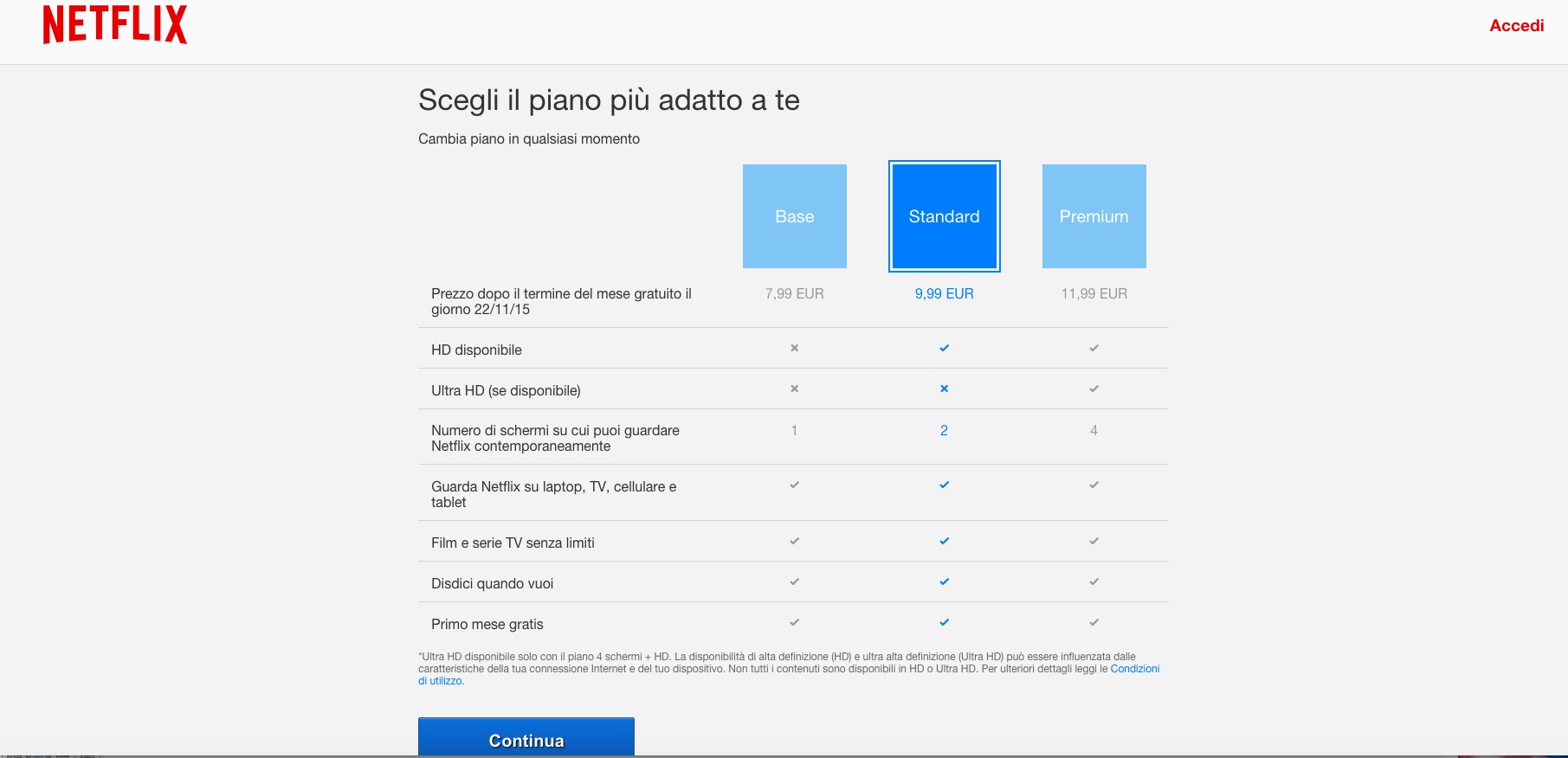Image resolution: width=1568 pixels, height=758 pixels.
Task: Click the Premium screen count 4
Action: 1094,430
